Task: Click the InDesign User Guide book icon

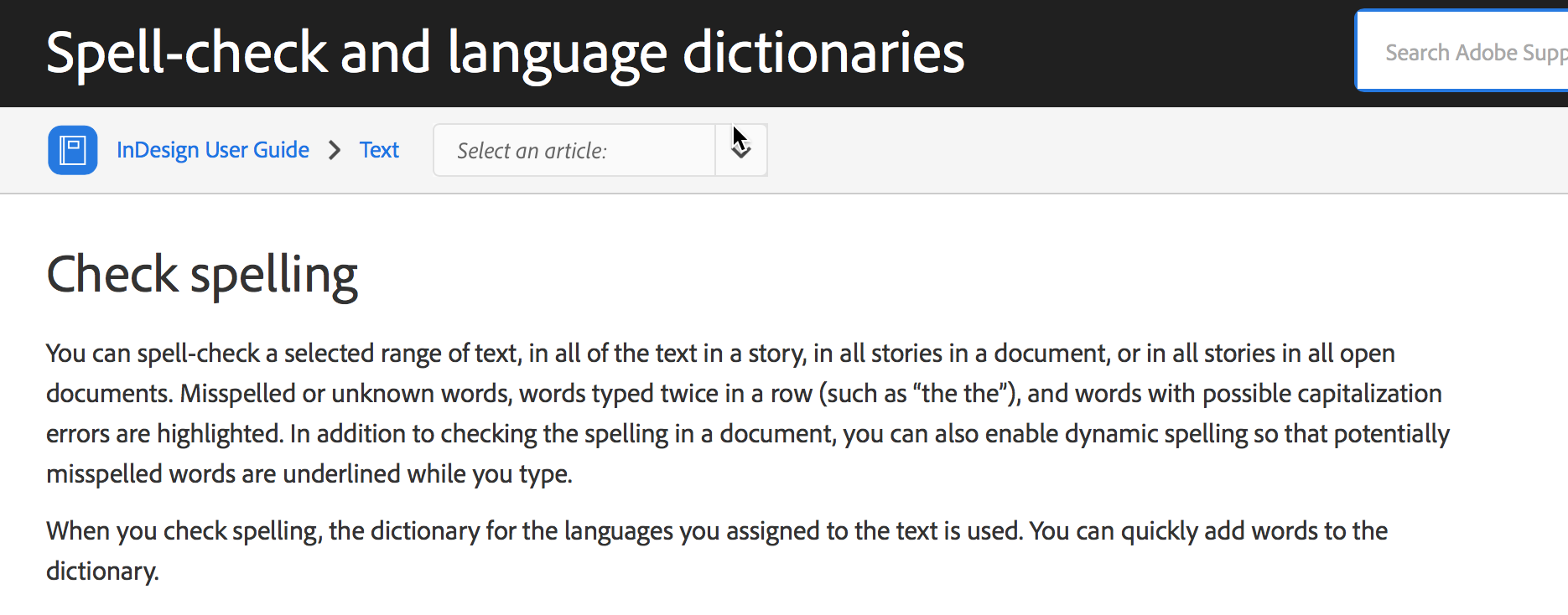Action: tap(73, 150)
